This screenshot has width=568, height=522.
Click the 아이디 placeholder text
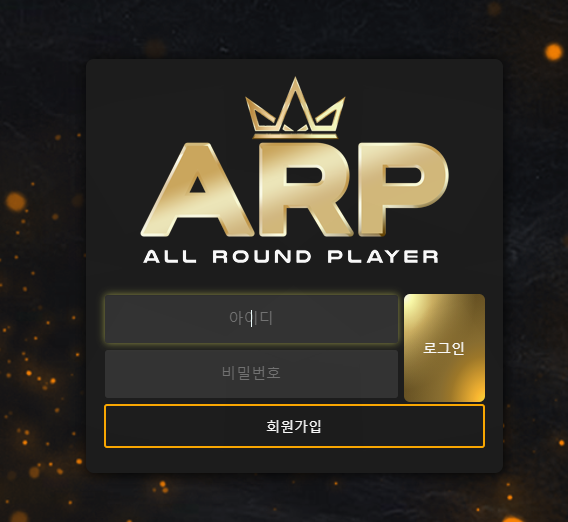point(251,318)
